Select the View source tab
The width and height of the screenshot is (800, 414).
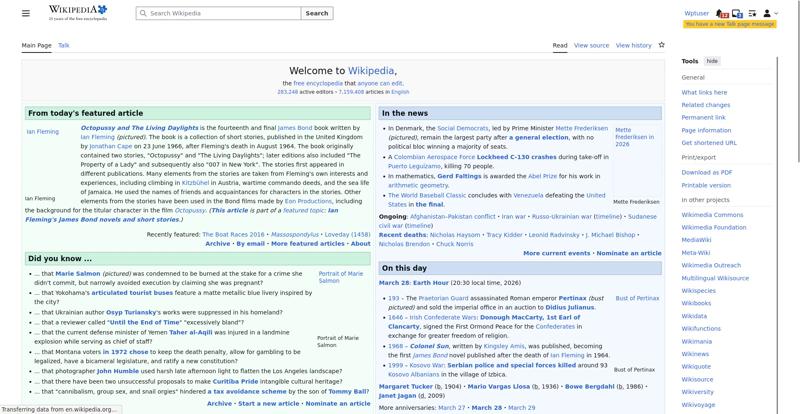(591, 45)
